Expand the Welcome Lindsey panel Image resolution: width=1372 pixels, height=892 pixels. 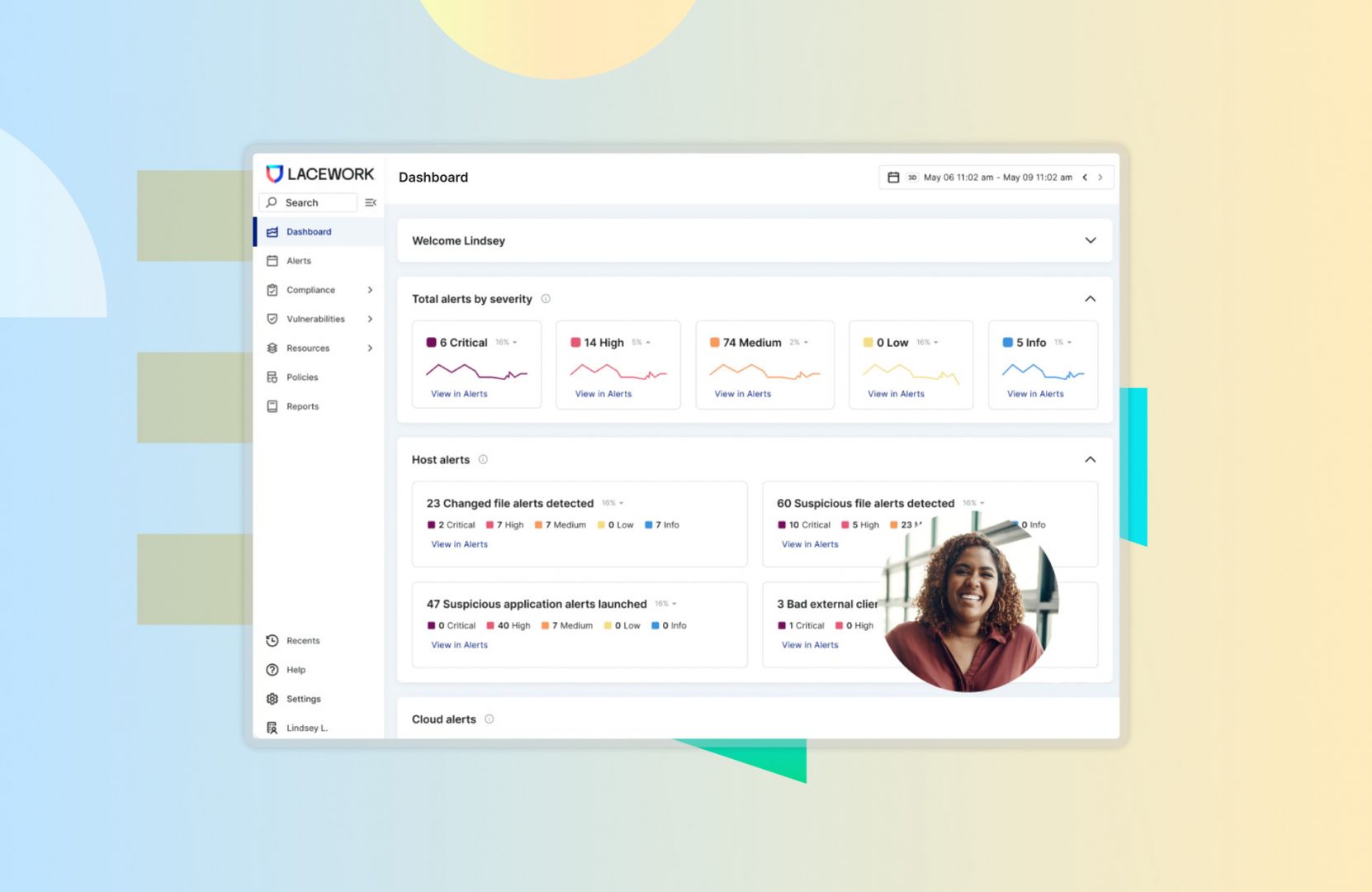(1091, 240)
